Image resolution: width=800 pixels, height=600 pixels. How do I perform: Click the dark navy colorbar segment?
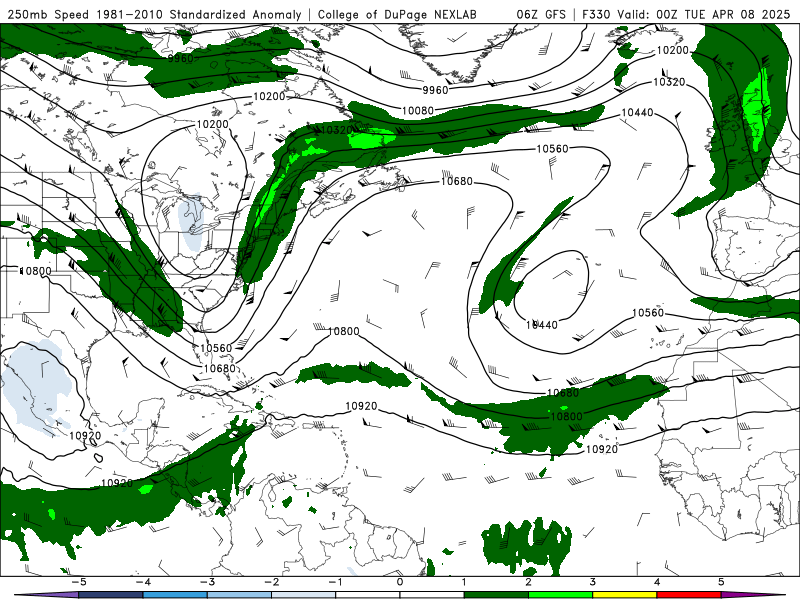111,595
